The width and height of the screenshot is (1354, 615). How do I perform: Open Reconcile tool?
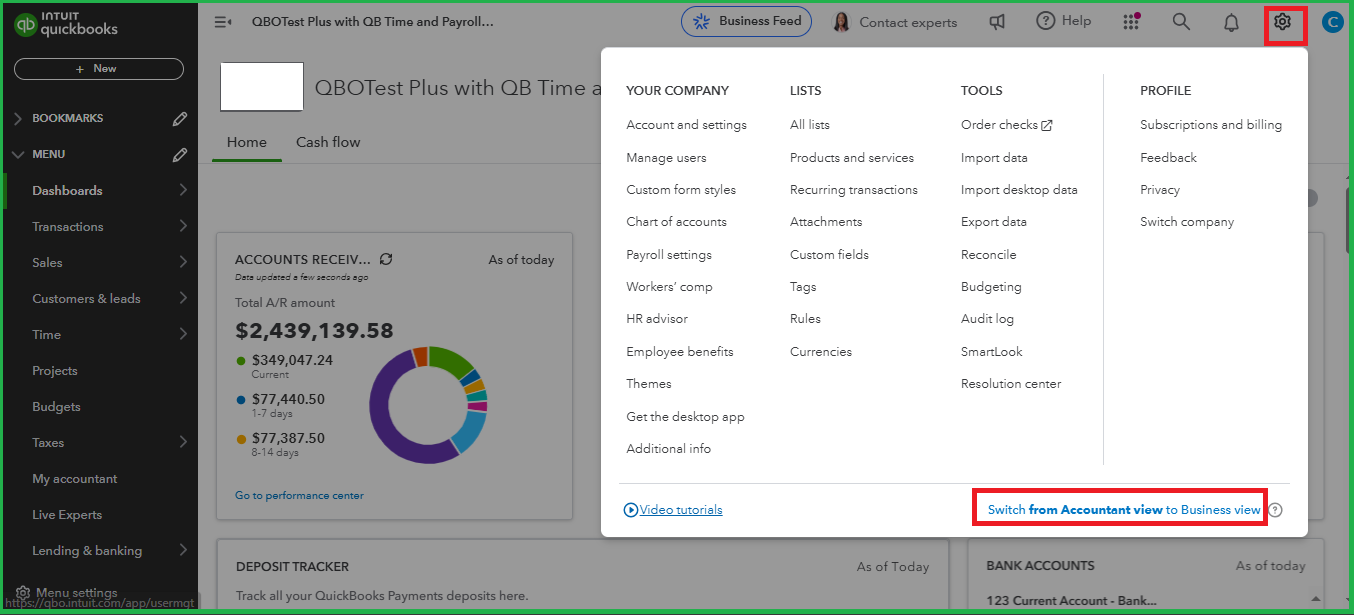tap(989, 255)
